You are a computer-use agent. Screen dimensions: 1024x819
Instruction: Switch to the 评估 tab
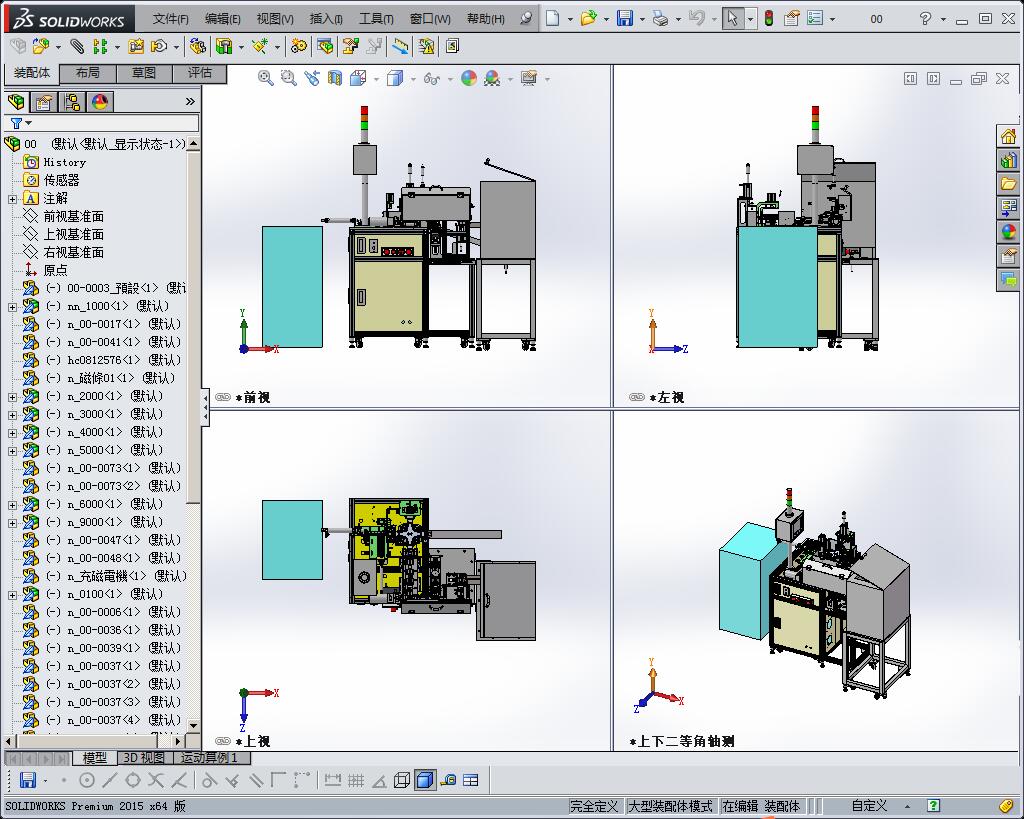tap(200, 72)
